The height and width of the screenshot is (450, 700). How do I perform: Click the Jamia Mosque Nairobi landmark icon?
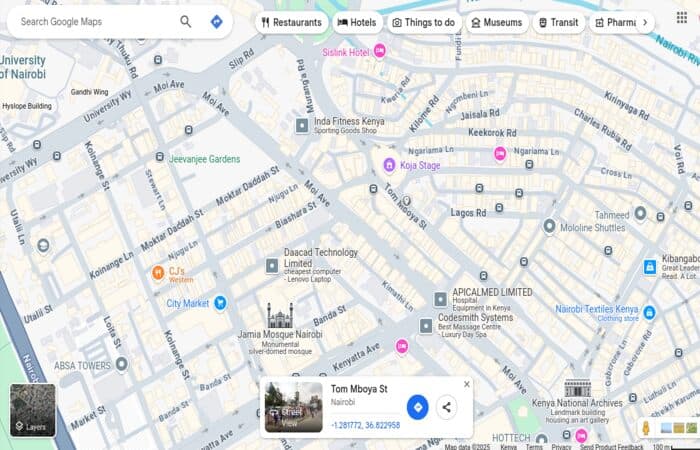tap(280, 315)
